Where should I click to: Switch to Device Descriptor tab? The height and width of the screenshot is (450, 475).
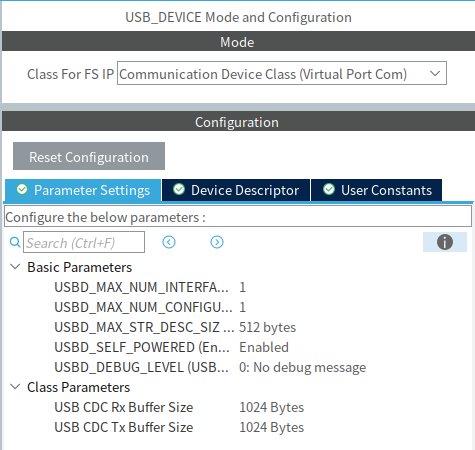click(x=236, y=190)
